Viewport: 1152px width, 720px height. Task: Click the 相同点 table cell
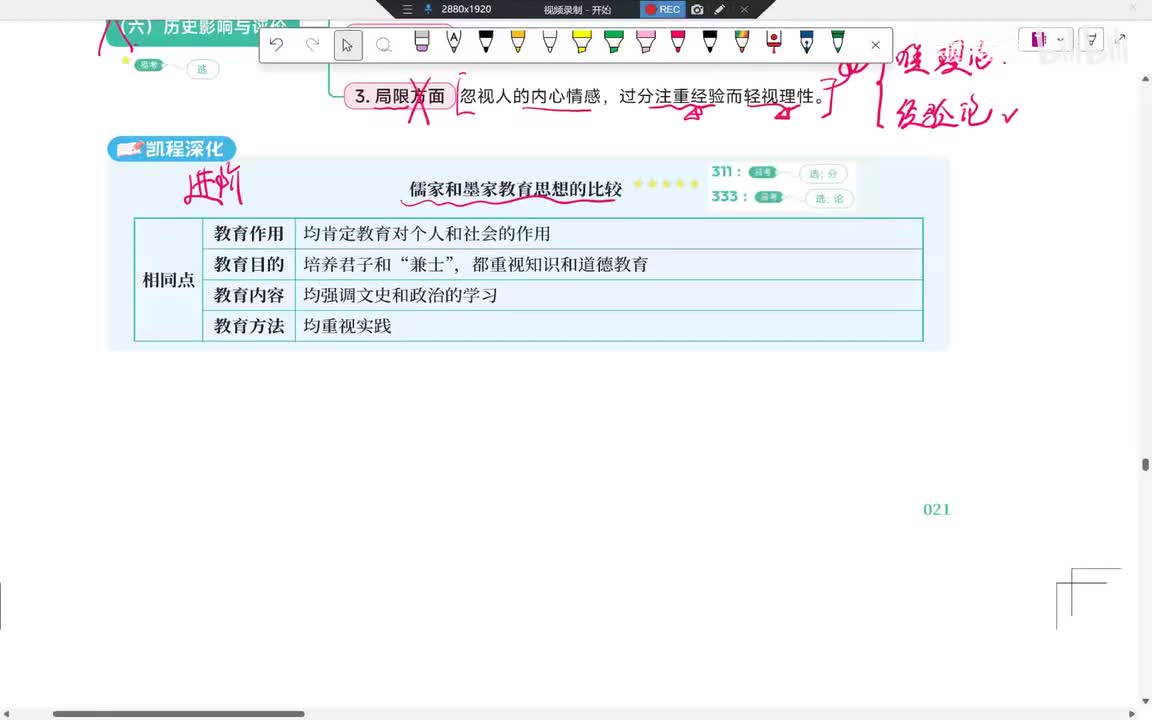(x=168, y=280)
